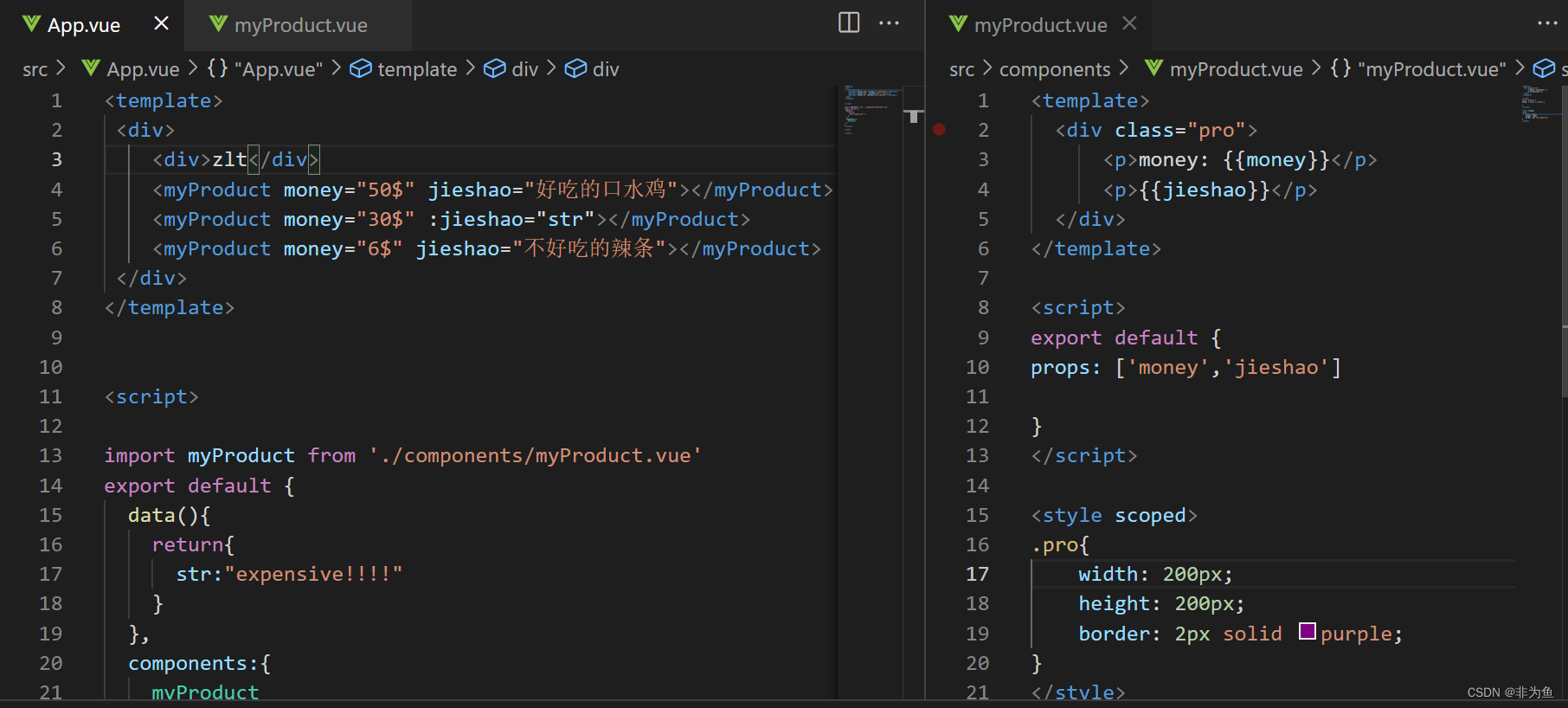Click str:"expensive!!!!" in data
The height and width of the screenshot is (708, 1568).
[289, 574]
